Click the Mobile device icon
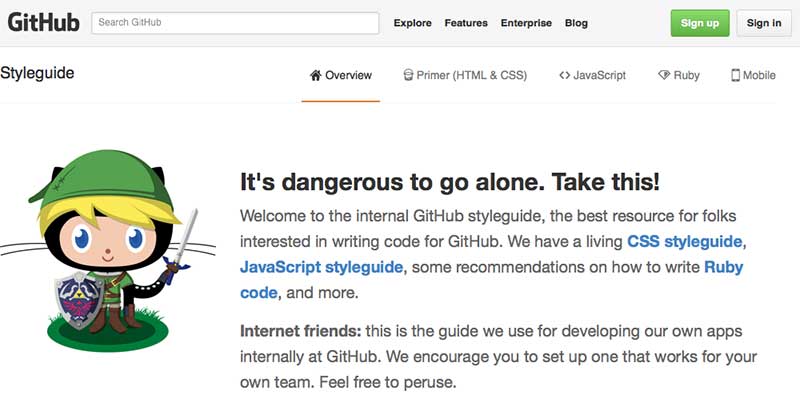The width and height of the screenshot is (800, 400). (735, 76)
